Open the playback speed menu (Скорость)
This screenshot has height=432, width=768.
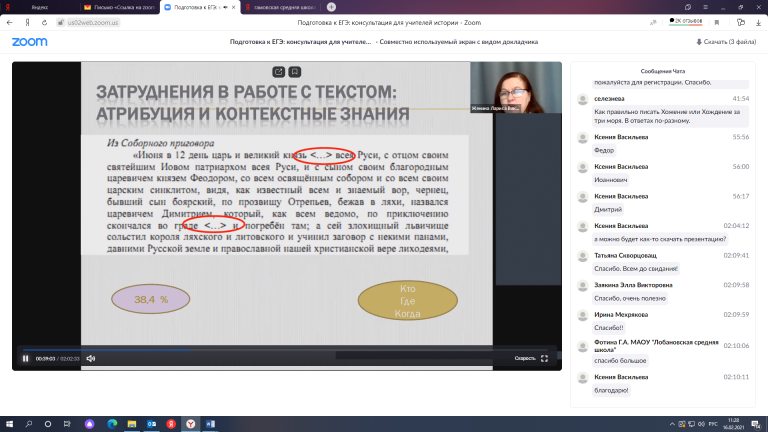pyautogui.click(x=525, y=359)
